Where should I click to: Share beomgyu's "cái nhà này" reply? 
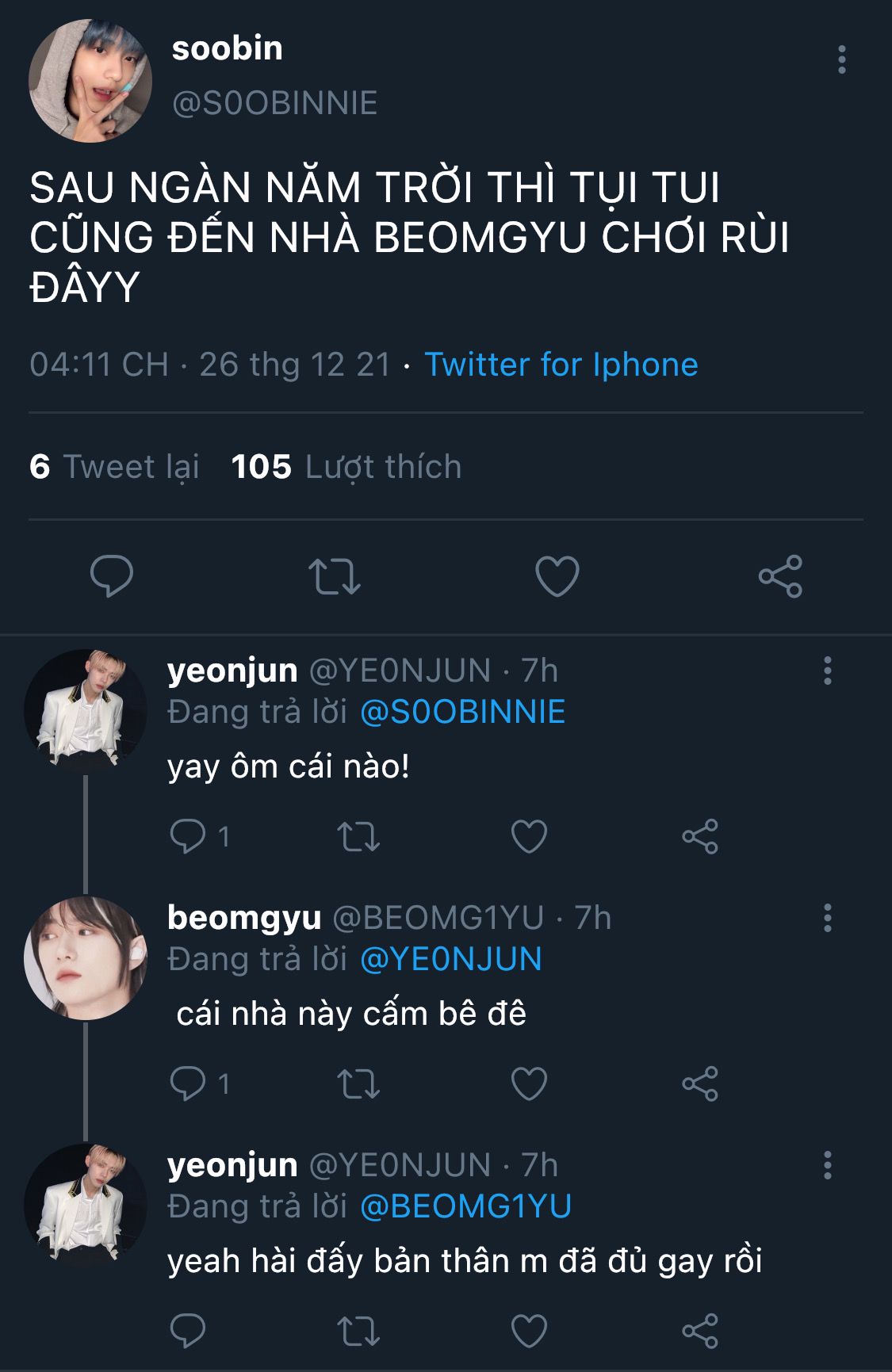700,1083
